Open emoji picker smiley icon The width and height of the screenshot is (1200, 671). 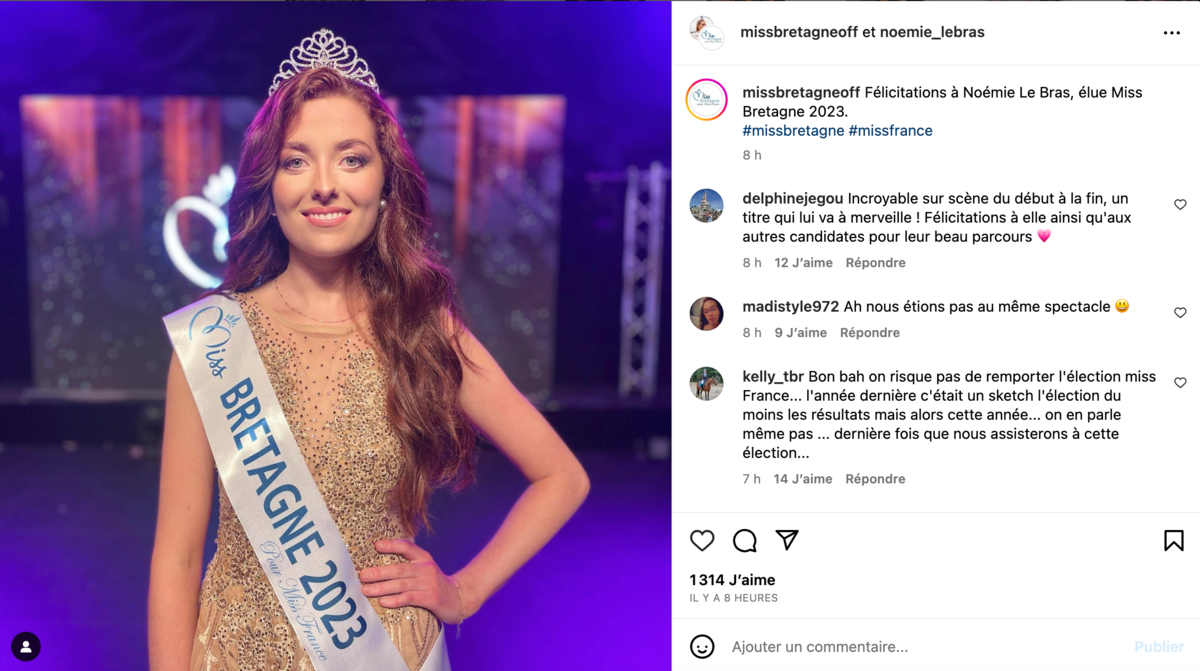(702, 647)
